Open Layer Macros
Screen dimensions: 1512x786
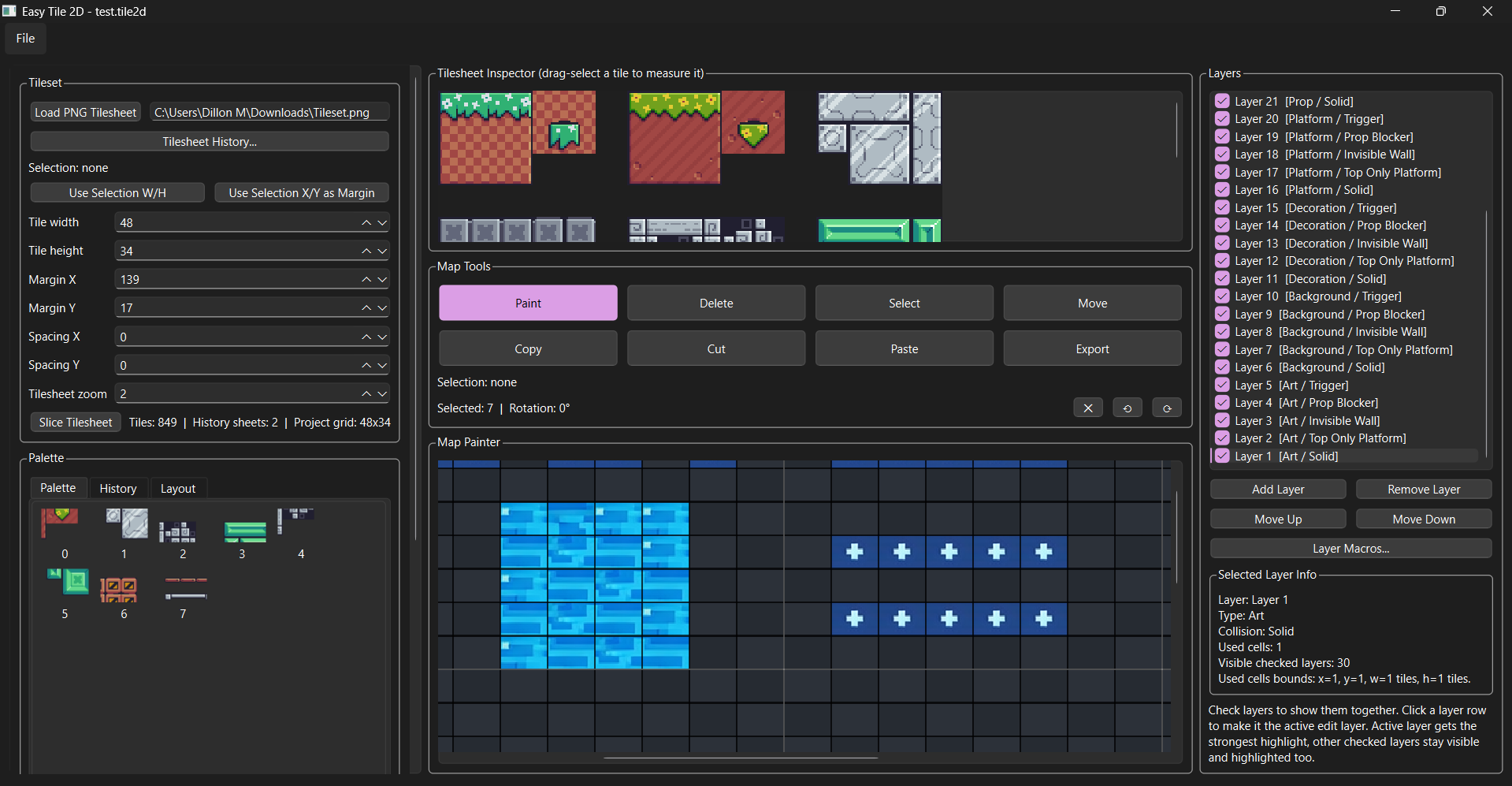pos(1350,549)
